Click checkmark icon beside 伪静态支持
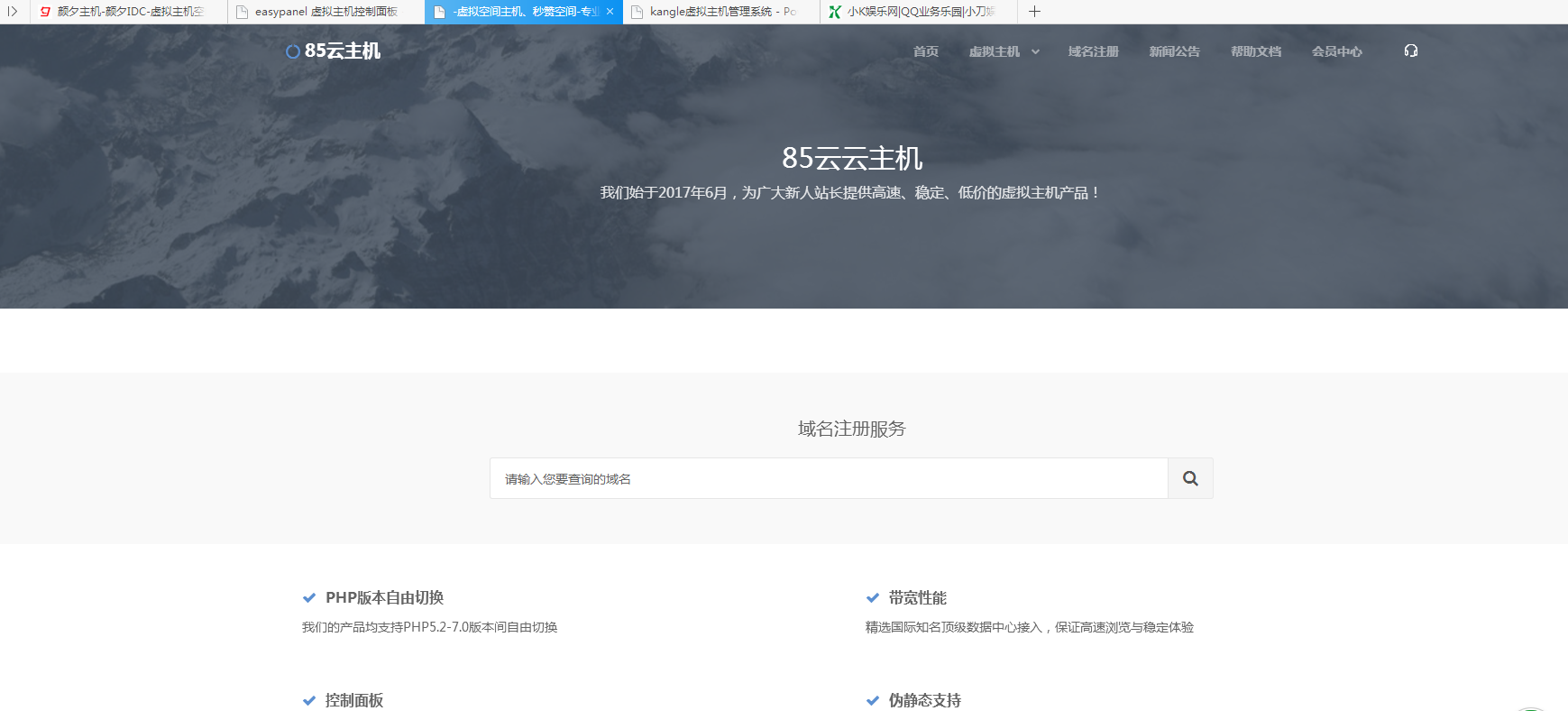This screenshot has width=1568, height=711. click(x=873, y=701)
